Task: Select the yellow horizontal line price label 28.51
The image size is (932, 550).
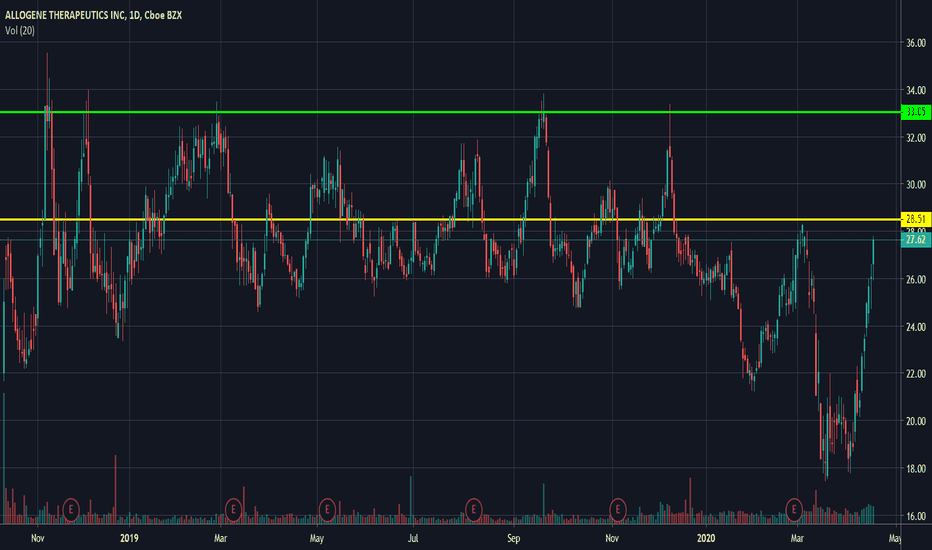Action: (916, 219)
